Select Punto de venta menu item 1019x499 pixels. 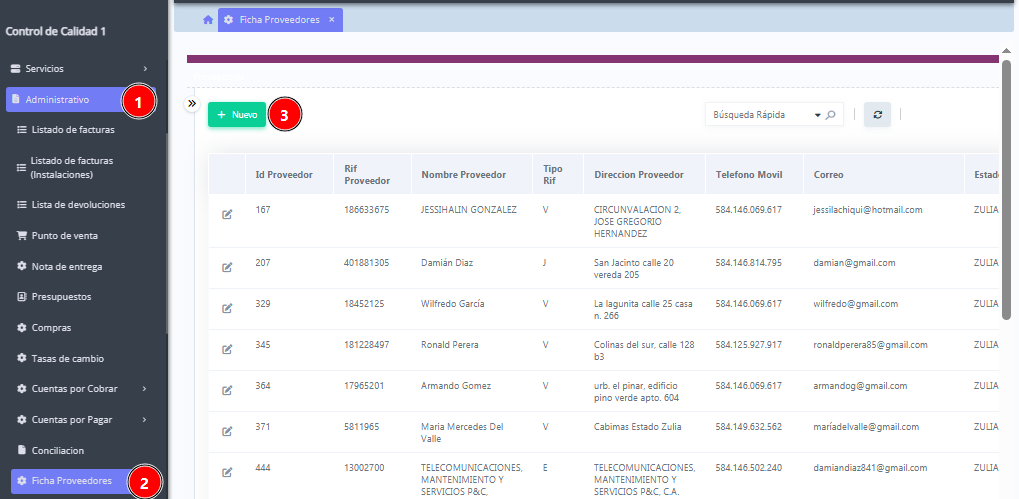pos(66,236)
